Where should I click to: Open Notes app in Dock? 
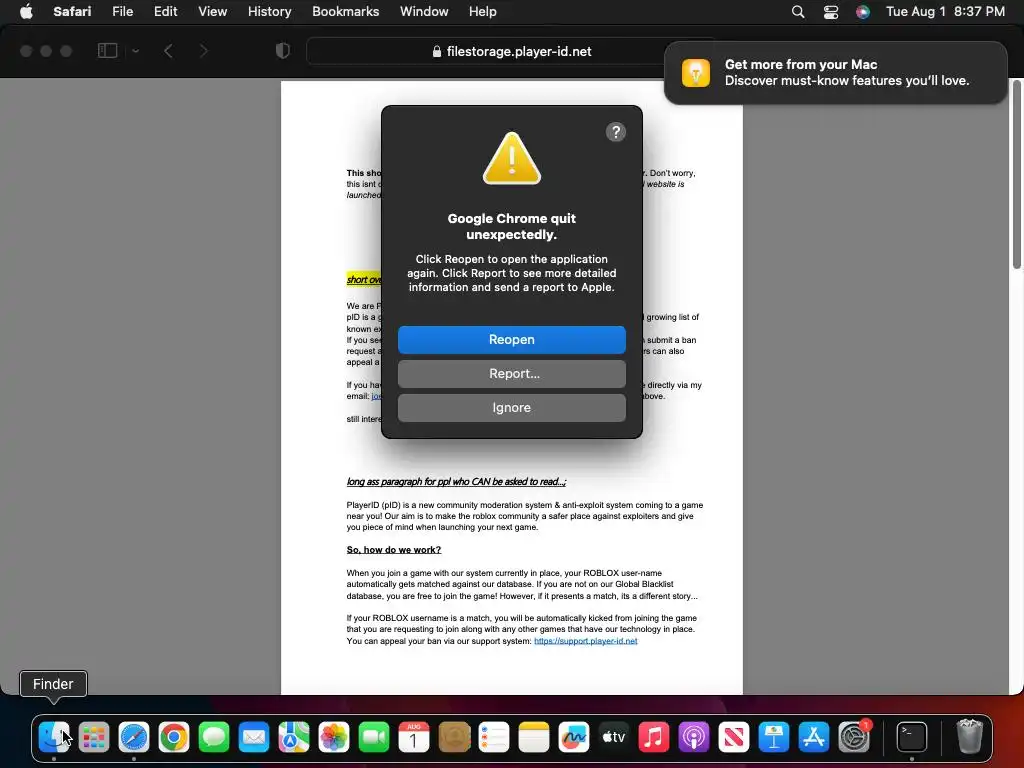coord(534,737)
